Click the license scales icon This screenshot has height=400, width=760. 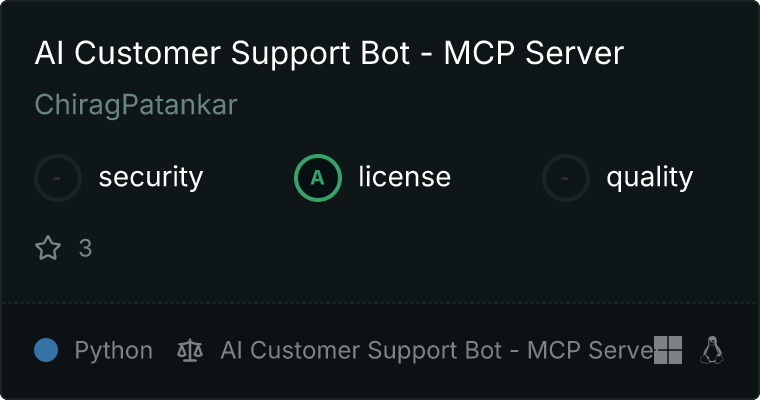(x=190, y=351)
